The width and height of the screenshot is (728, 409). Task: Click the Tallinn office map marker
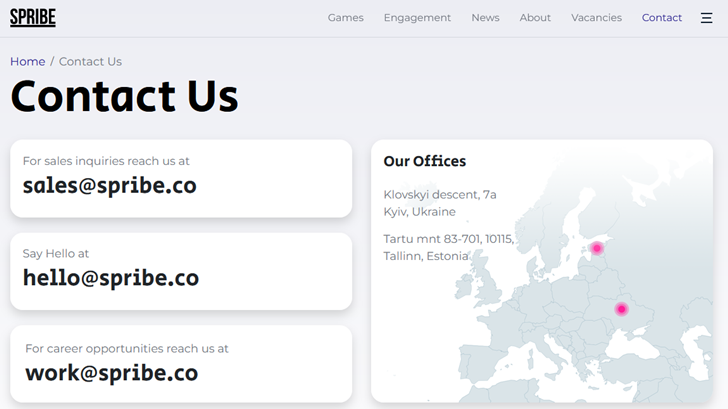[x=597, y=248]
